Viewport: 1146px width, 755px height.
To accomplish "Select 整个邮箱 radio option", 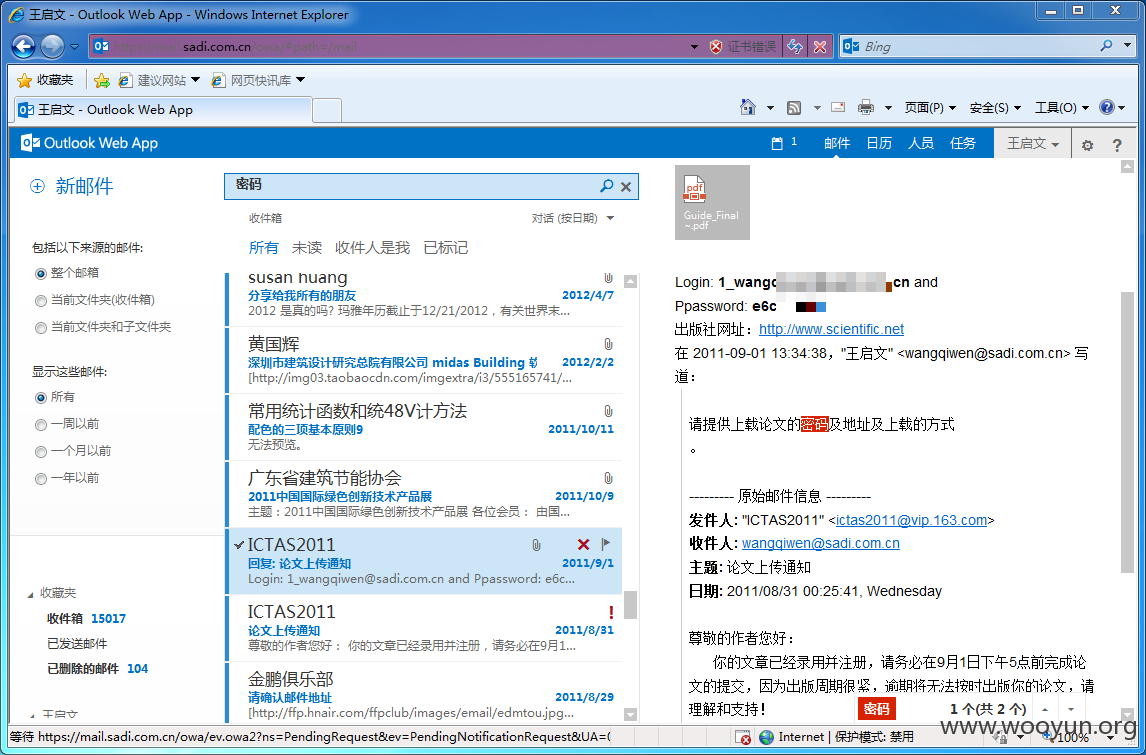I will tap(41, 273).
